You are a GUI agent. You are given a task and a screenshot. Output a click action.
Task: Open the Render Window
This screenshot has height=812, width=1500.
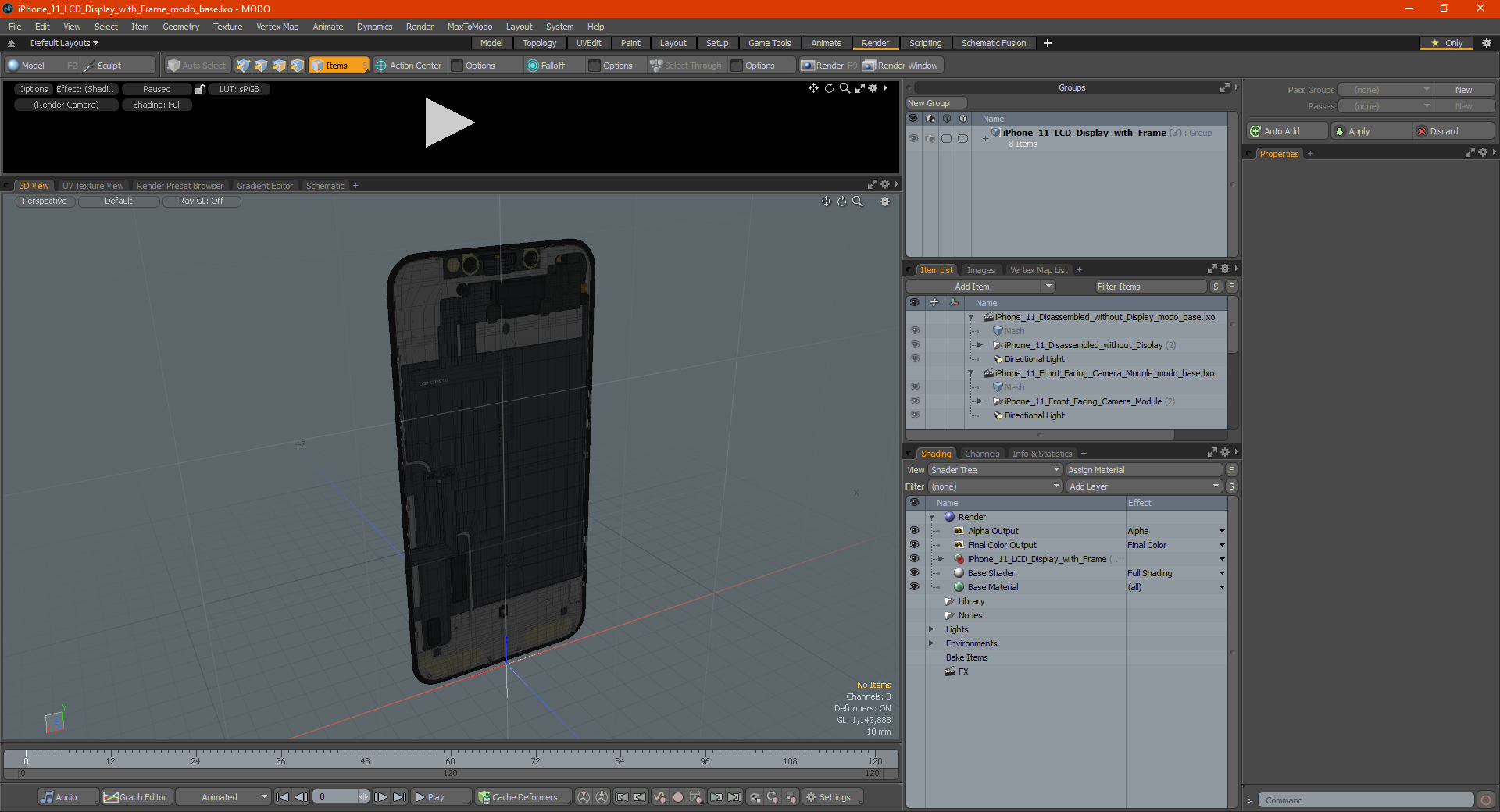[x=901, y=66]
